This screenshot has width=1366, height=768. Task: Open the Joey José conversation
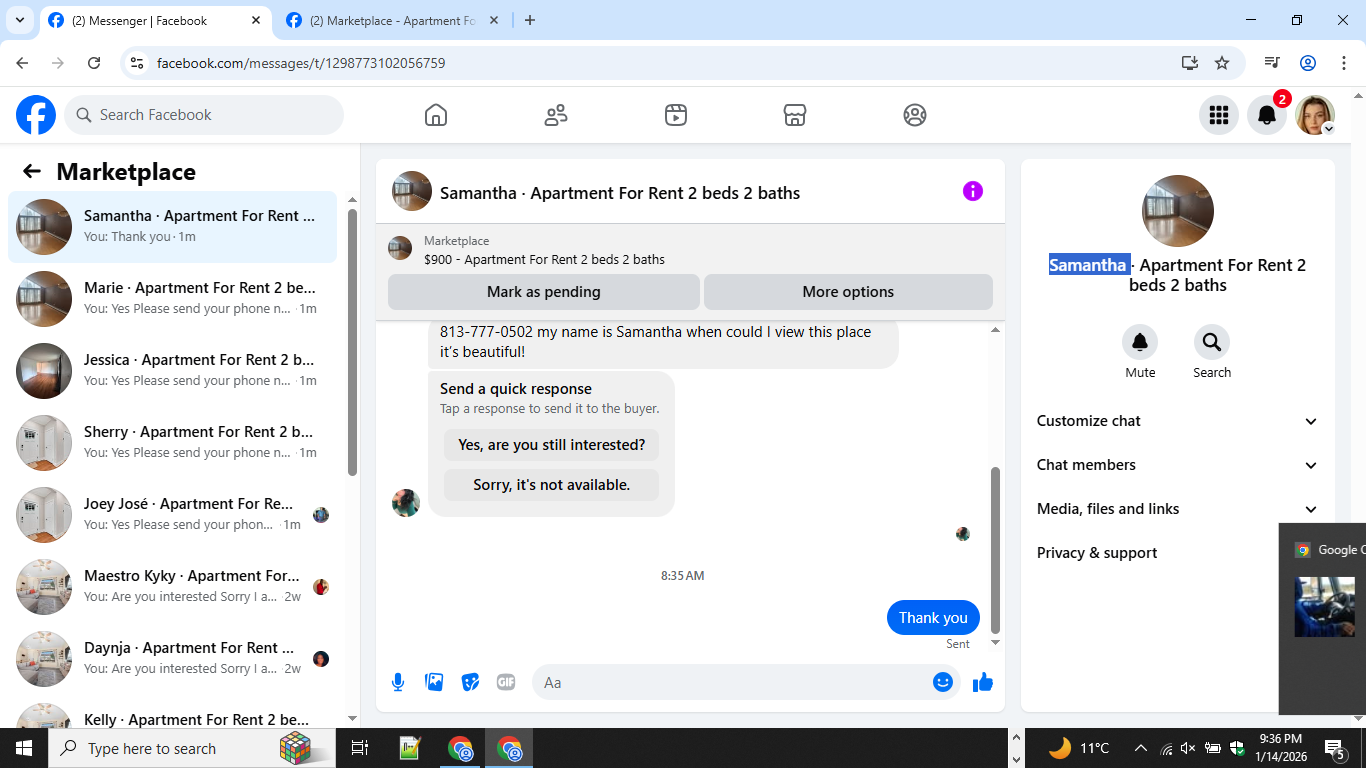click(x=173, y=515)
